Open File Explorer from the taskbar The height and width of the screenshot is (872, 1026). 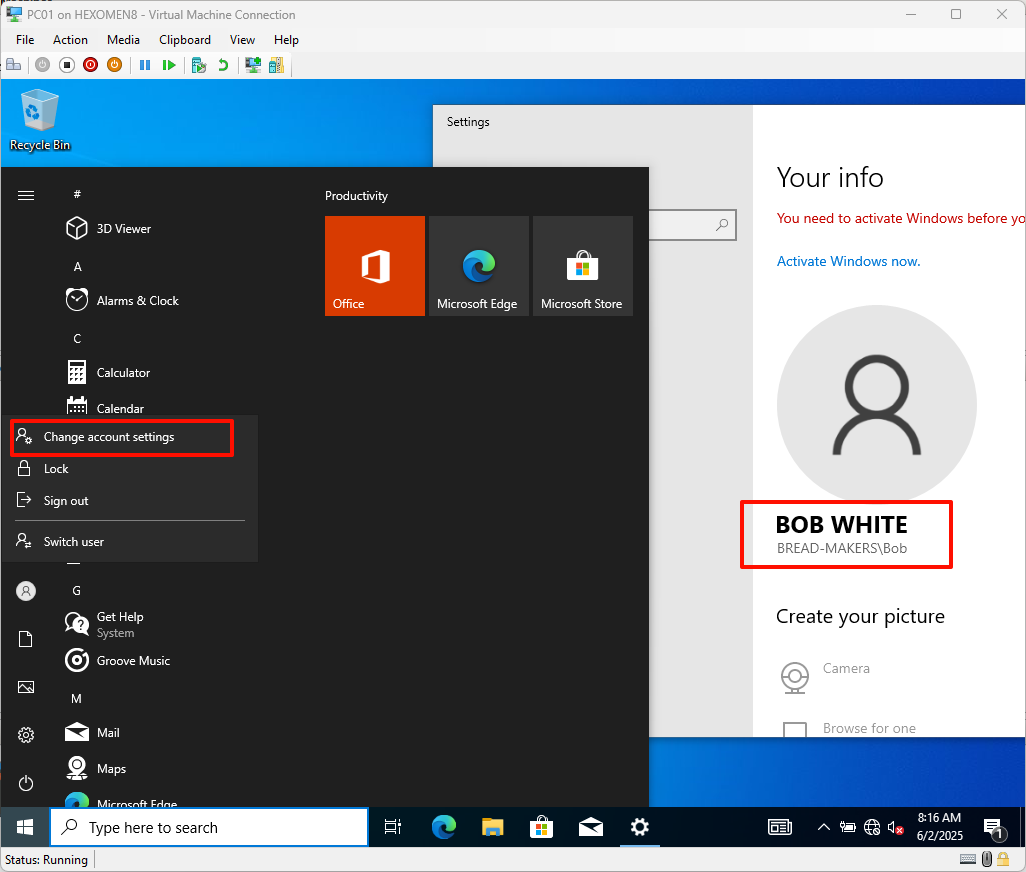click(x=492, y=828)
